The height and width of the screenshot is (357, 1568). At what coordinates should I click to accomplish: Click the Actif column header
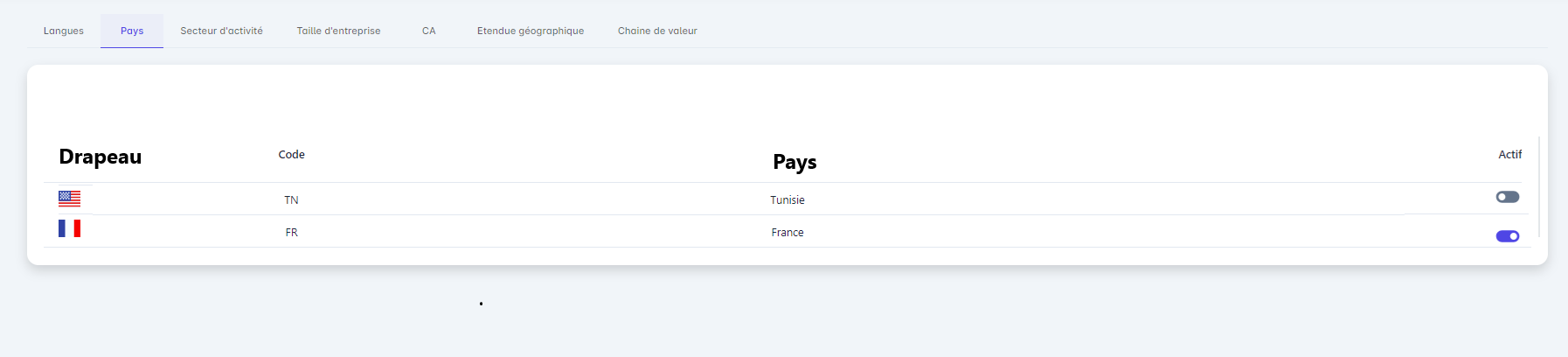(1509, 155)
